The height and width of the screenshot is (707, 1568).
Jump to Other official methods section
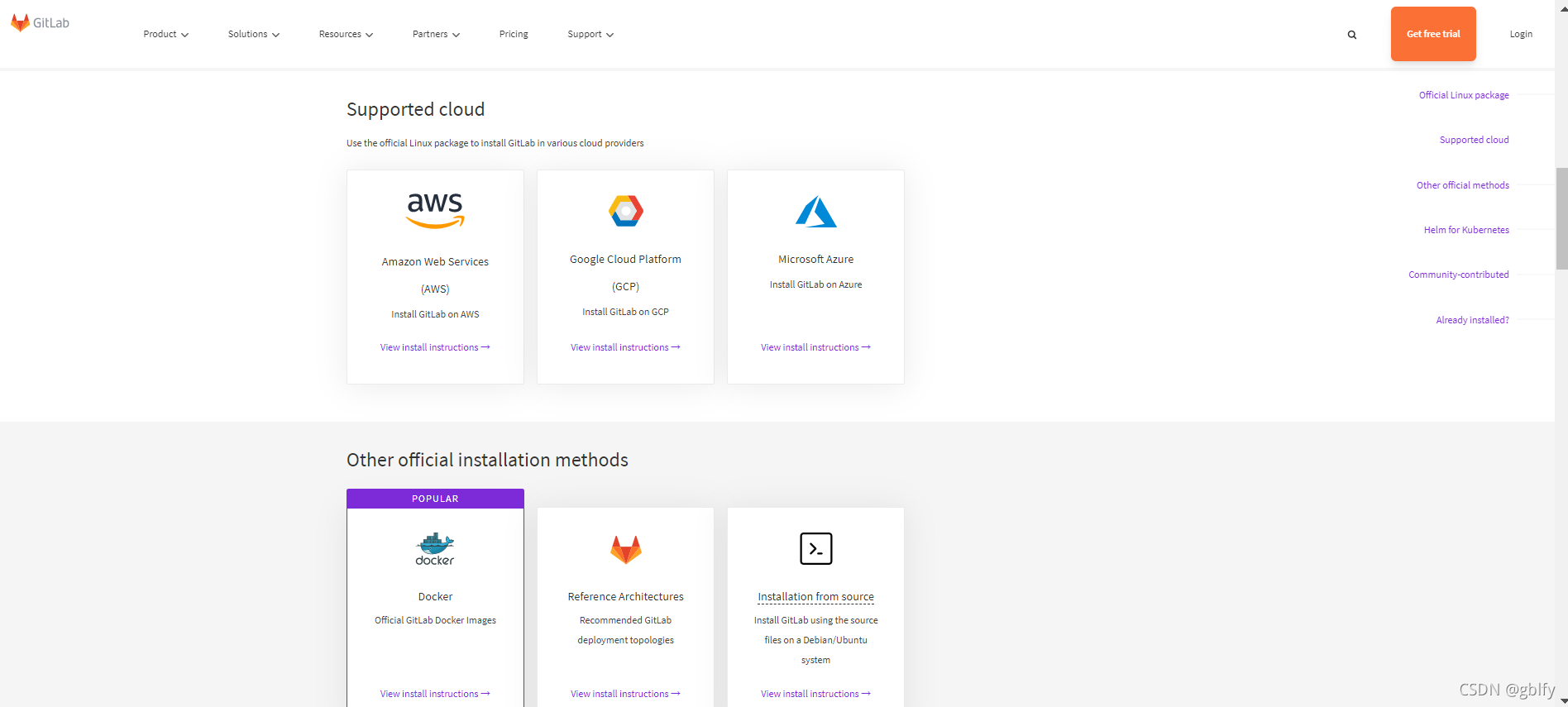pos(1462,185)
